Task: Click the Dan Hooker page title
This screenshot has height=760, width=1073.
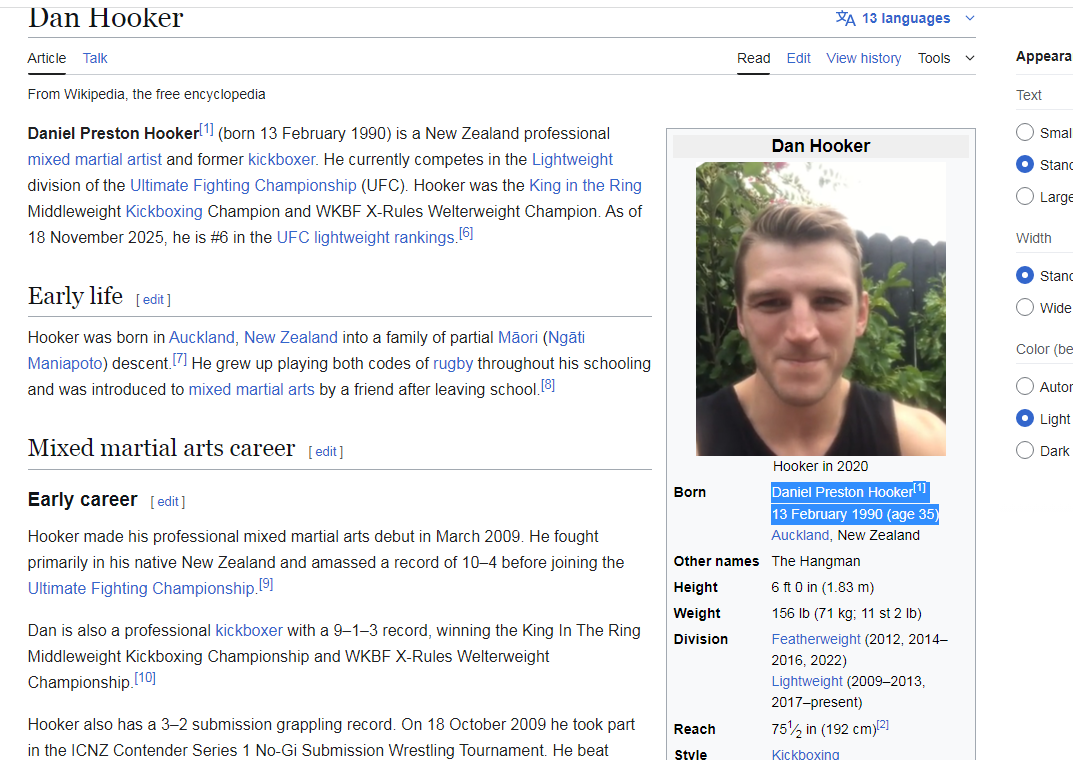Action: [105, 18]
